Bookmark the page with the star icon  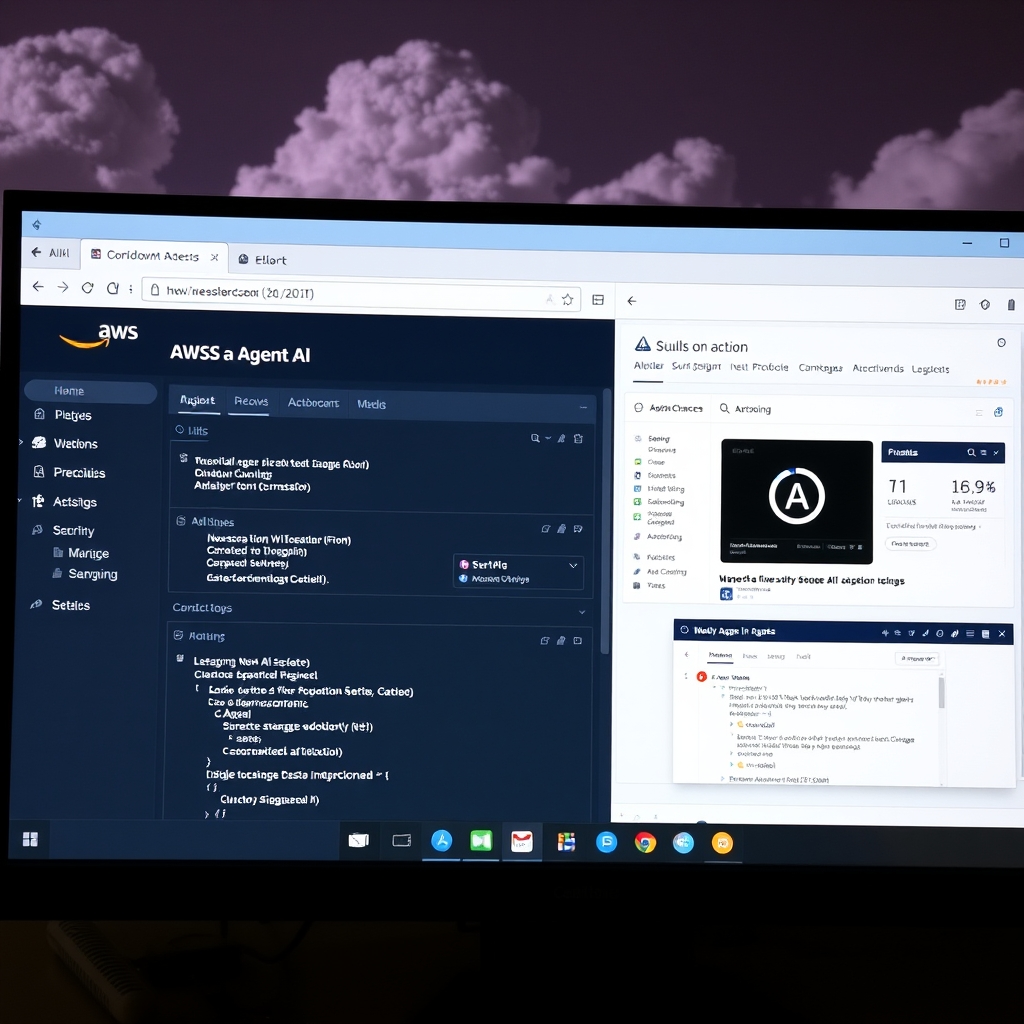coord(568,299)
